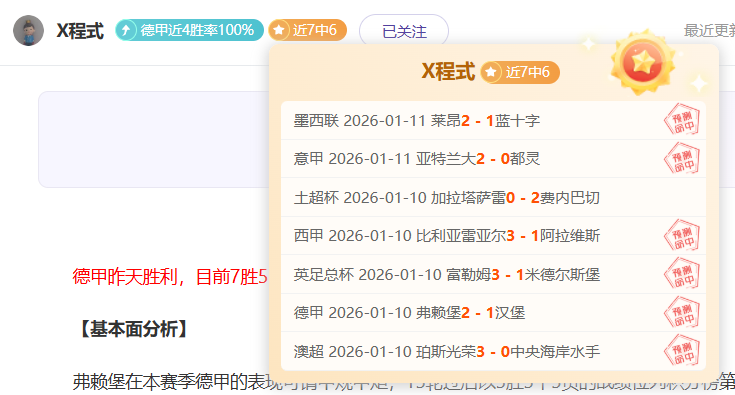Click the 最近更新 label at top right
735x395 pixels.
point(709,31)
